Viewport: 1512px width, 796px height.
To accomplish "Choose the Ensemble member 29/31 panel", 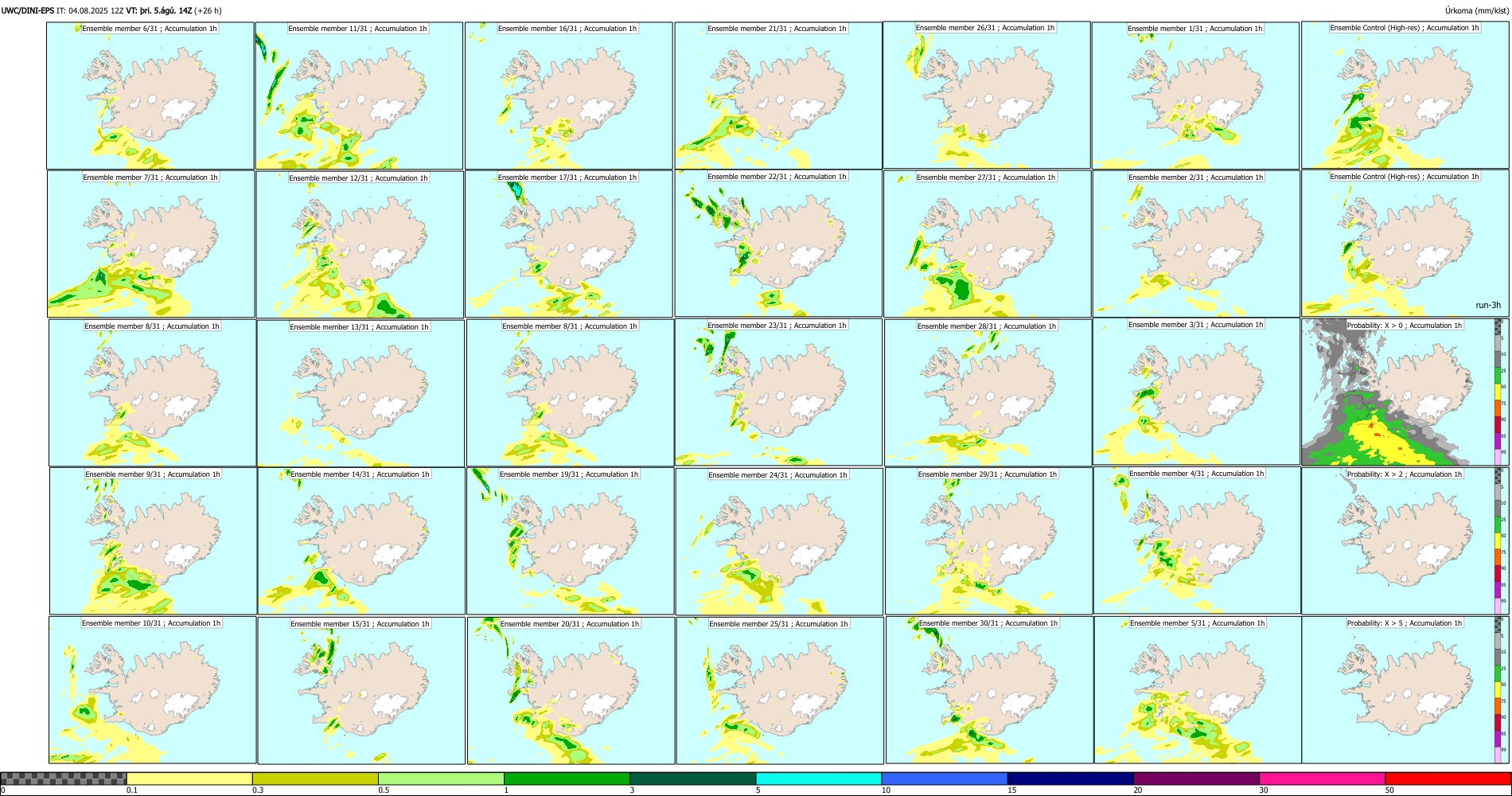I will click(988, 540).
